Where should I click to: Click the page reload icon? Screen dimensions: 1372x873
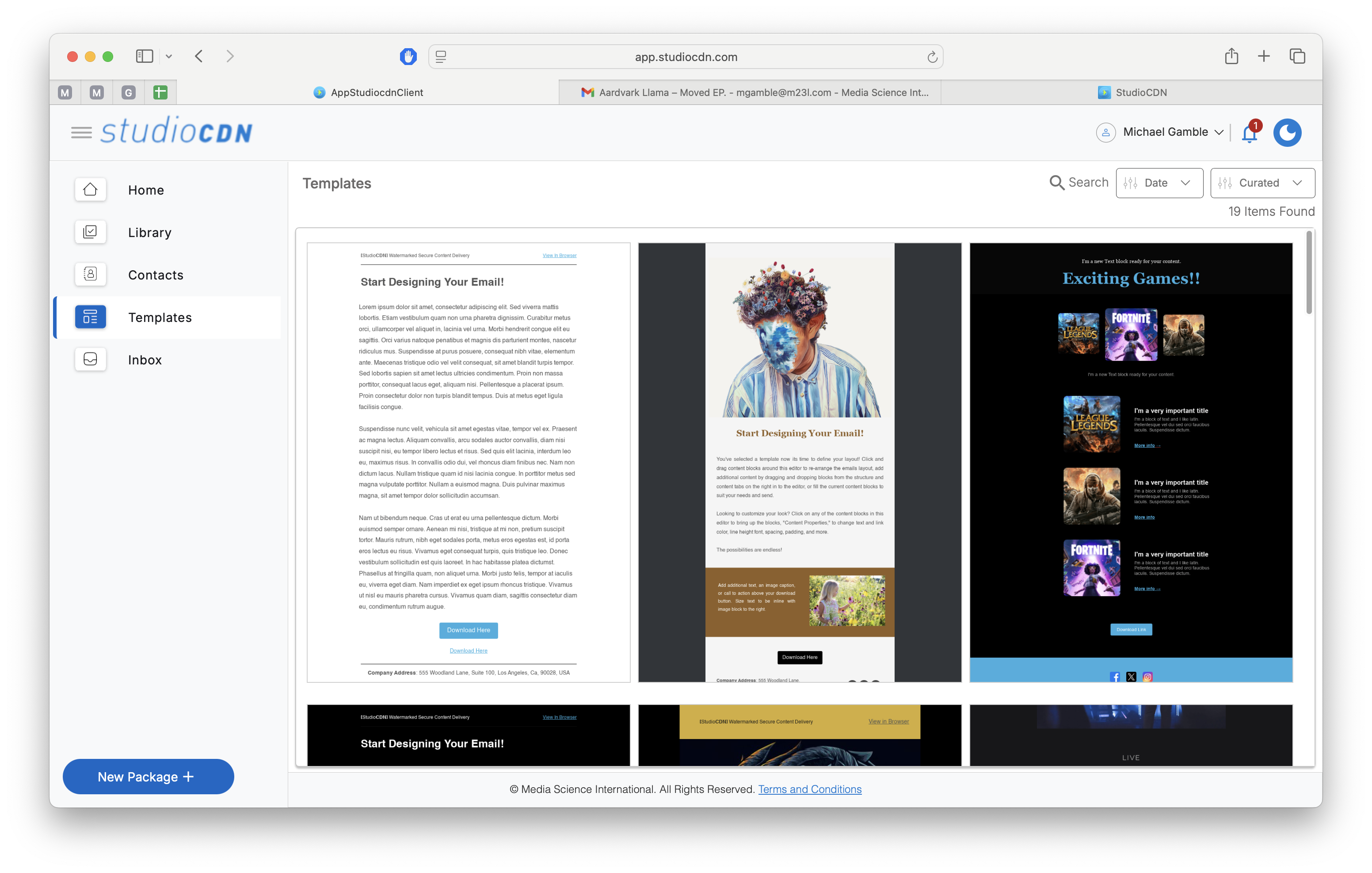tap(932, 57)
